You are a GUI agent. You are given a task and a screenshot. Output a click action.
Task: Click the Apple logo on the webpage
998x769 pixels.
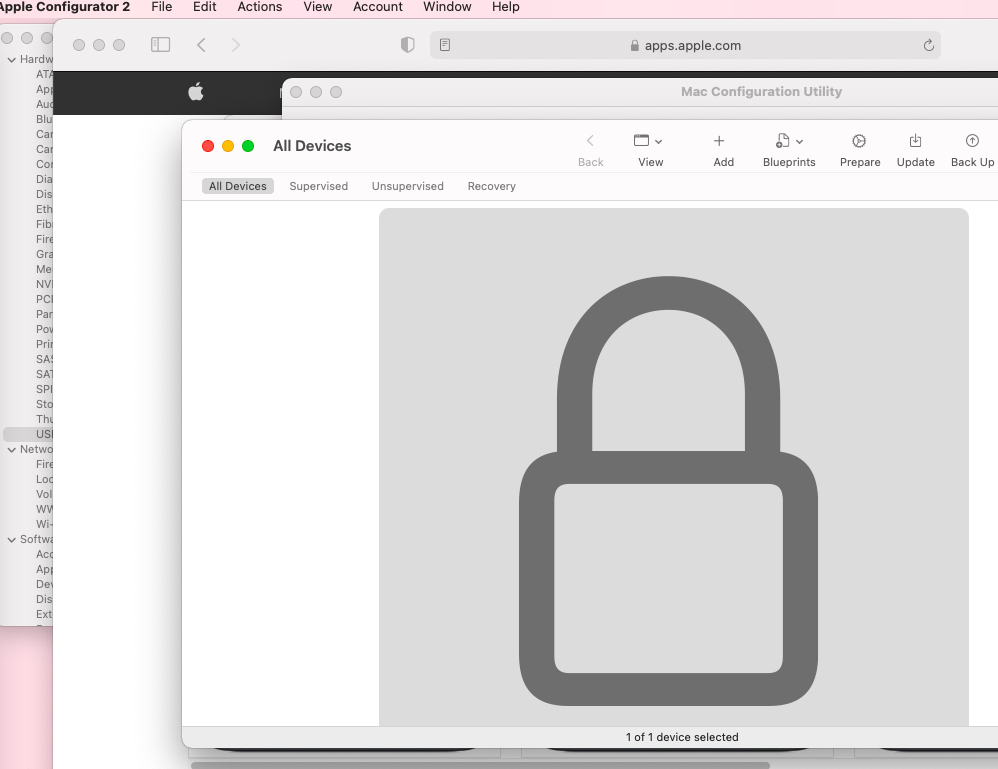[x=196, y=92]
